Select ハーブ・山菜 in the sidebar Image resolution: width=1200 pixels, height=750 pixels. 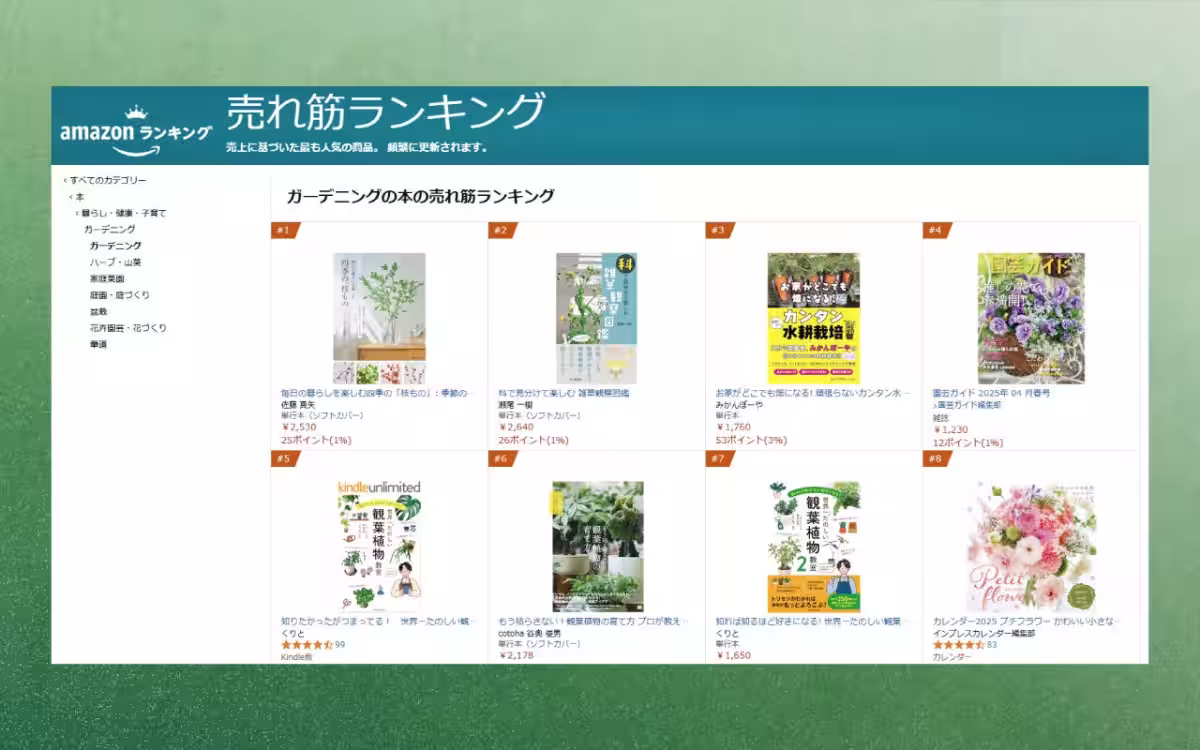(115, 262)
